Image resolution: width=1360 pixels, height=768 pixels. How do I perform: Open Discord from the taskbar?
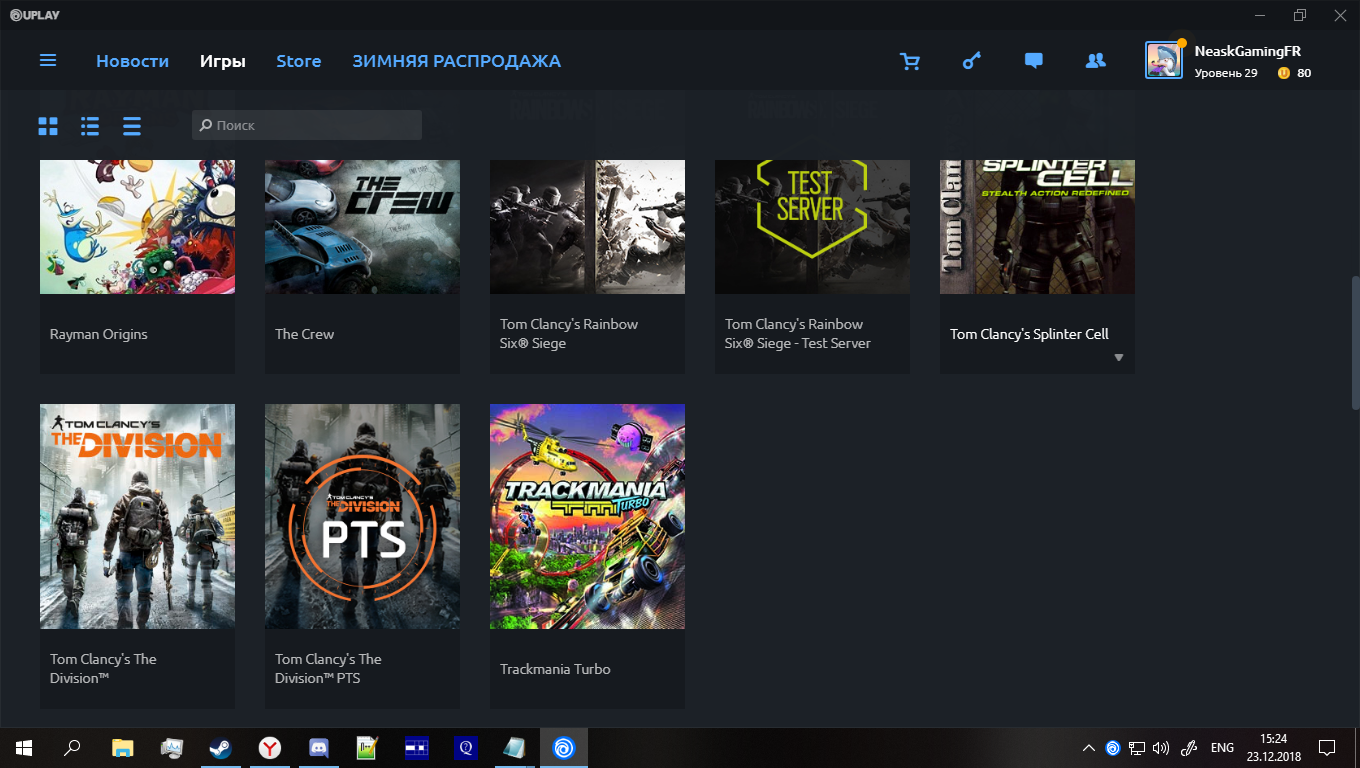click(318, 747)
